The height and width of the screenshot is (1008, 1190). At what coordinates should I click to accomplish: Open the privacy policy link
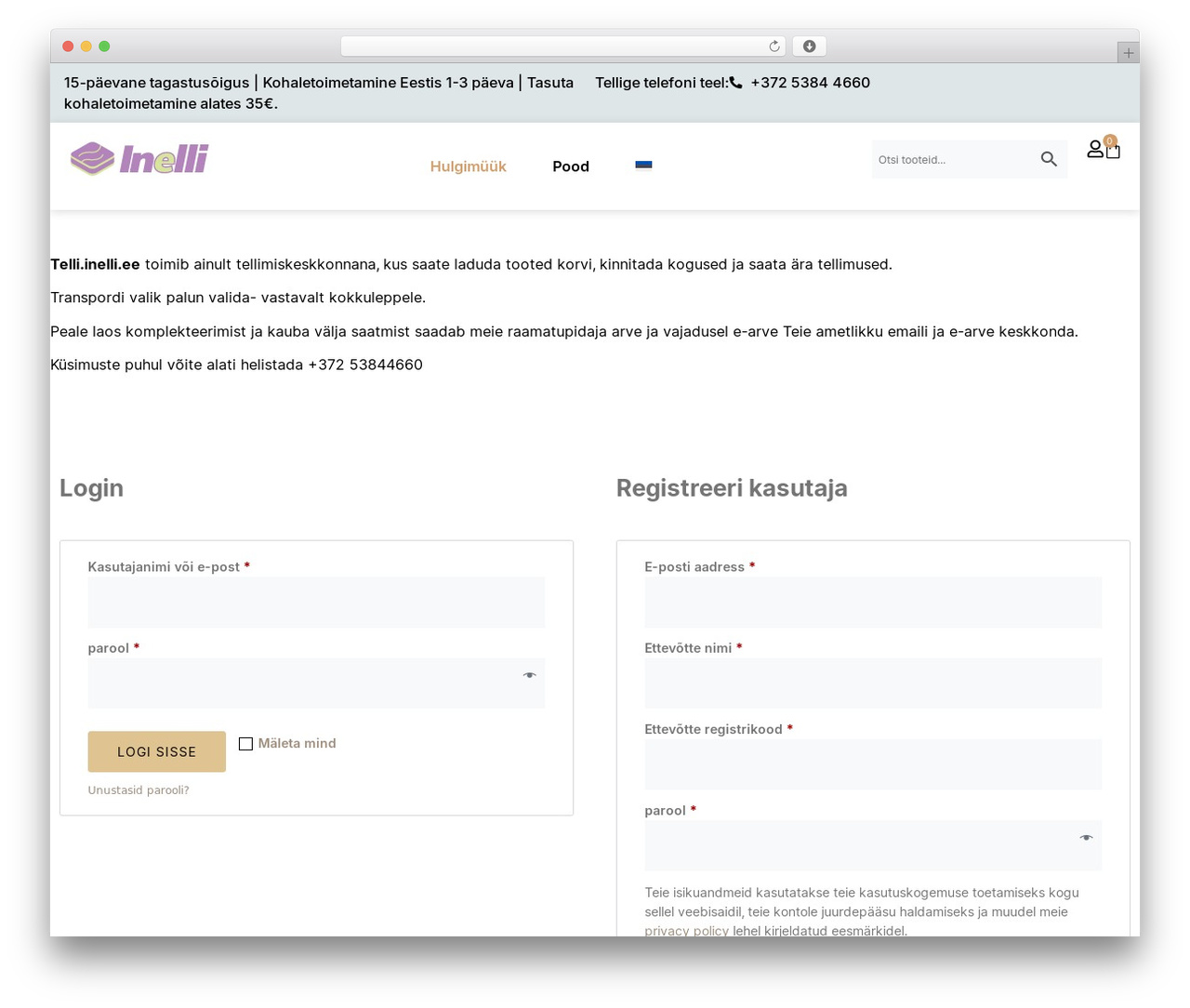[687, 931]
